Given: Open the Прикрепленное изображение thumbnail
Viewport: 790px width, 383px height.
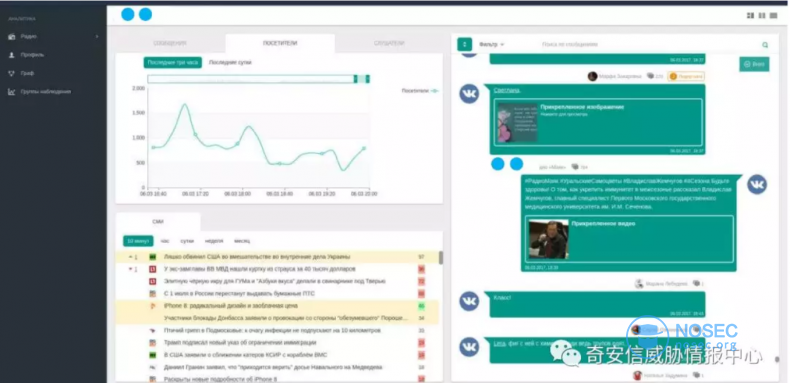Looking at the screenshot, I should tap(517, 122).
